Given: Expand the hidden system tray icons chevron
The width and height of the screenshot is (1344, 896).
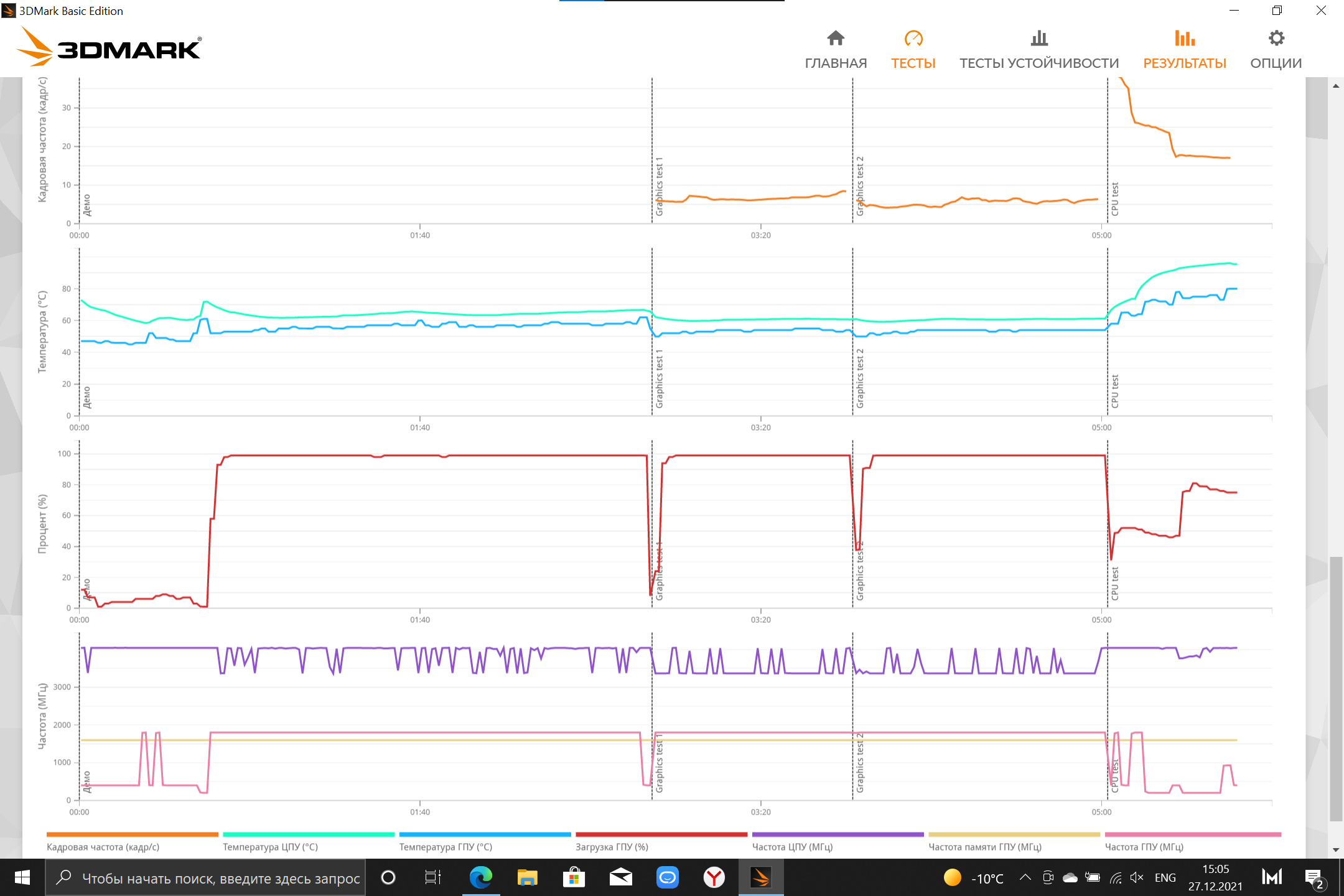Looking at the screenshot, I should click(x=1025, y=877).
